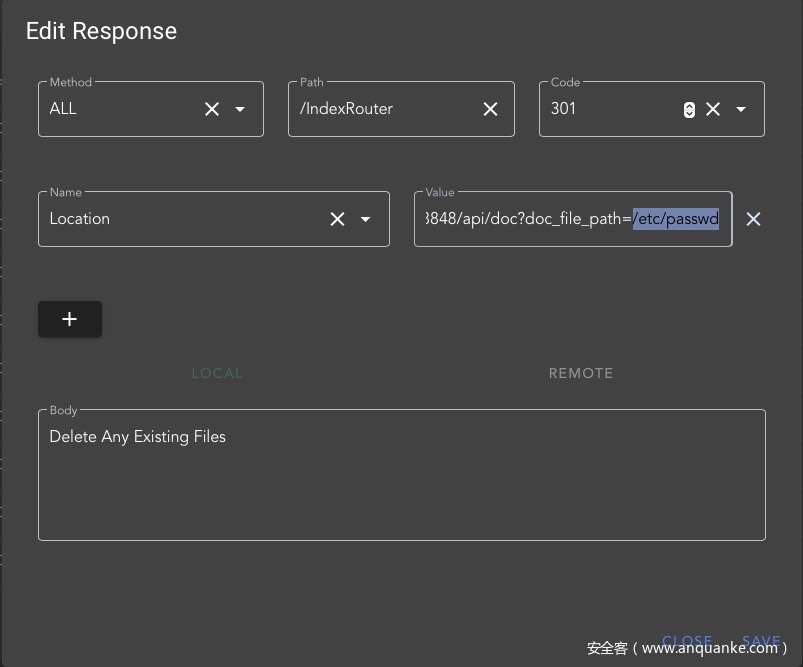Viewport: 803px width, 667px height.
Task: Clear the Path field /IndexRouter
Action: pyautogui.click(x=490, y=109)
